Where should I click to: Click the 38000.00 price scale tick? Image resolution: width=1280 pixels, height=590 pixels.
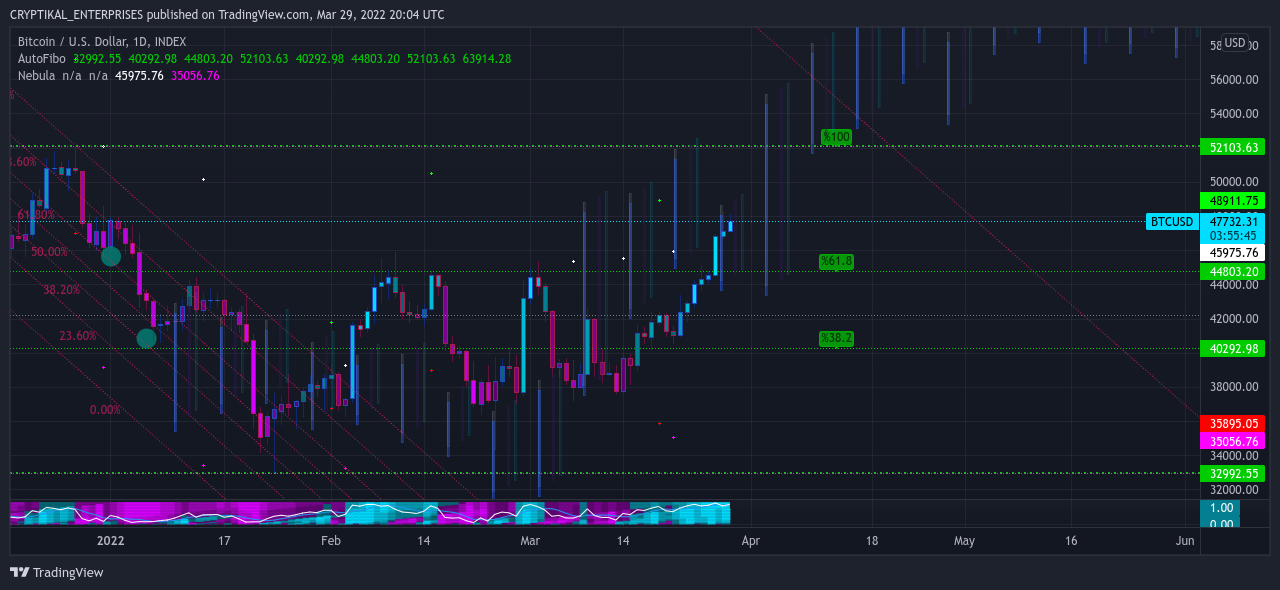coord(1232,386)
